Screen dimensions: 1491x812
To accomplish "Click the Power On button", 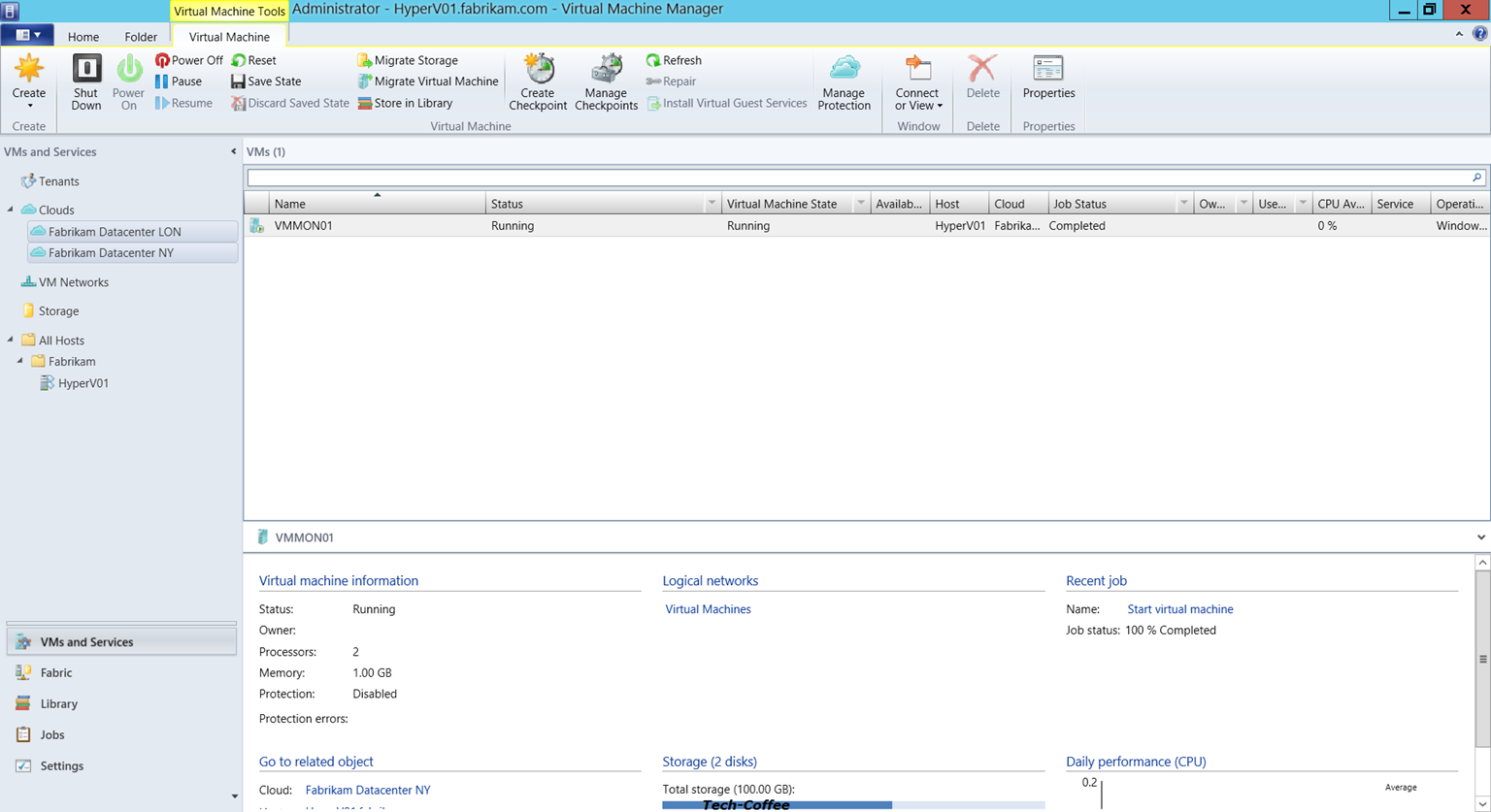I will (128, 82).
